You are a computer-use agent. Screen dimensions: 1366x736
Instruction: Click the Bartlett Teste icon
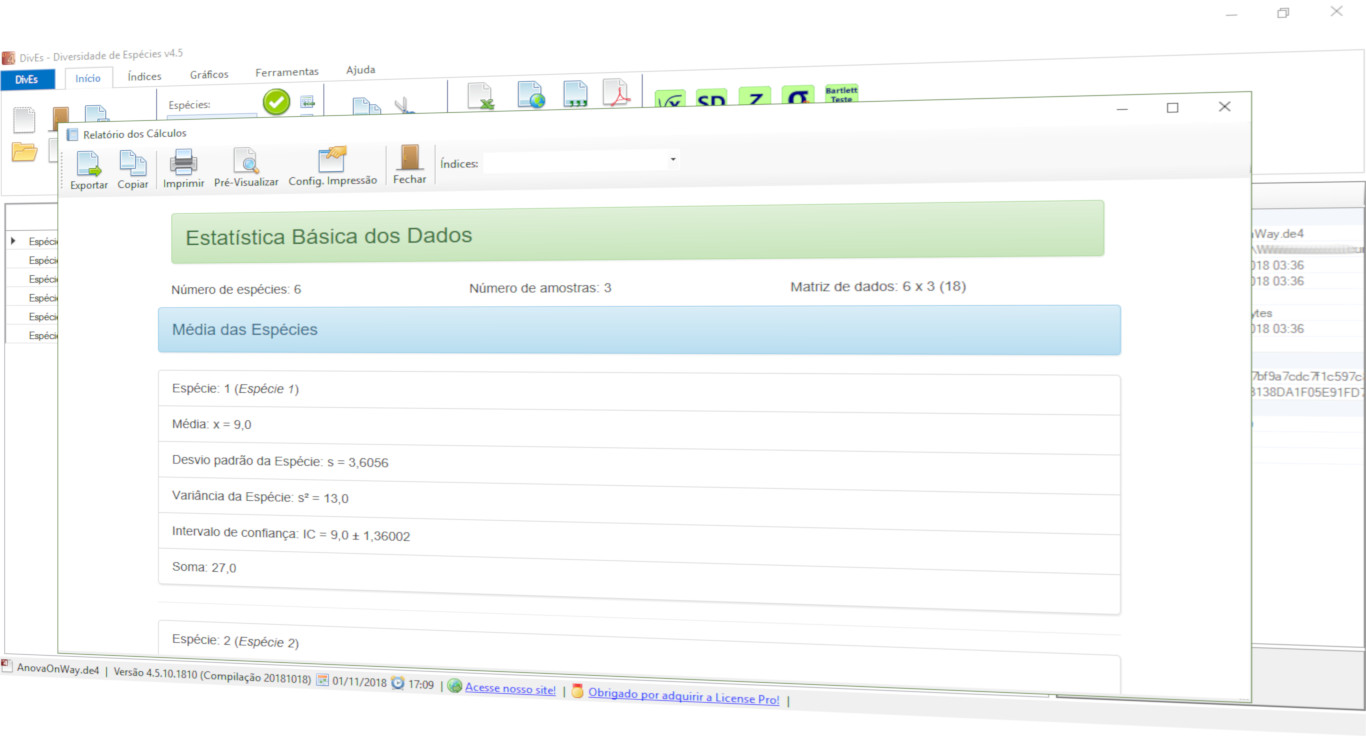841,93
